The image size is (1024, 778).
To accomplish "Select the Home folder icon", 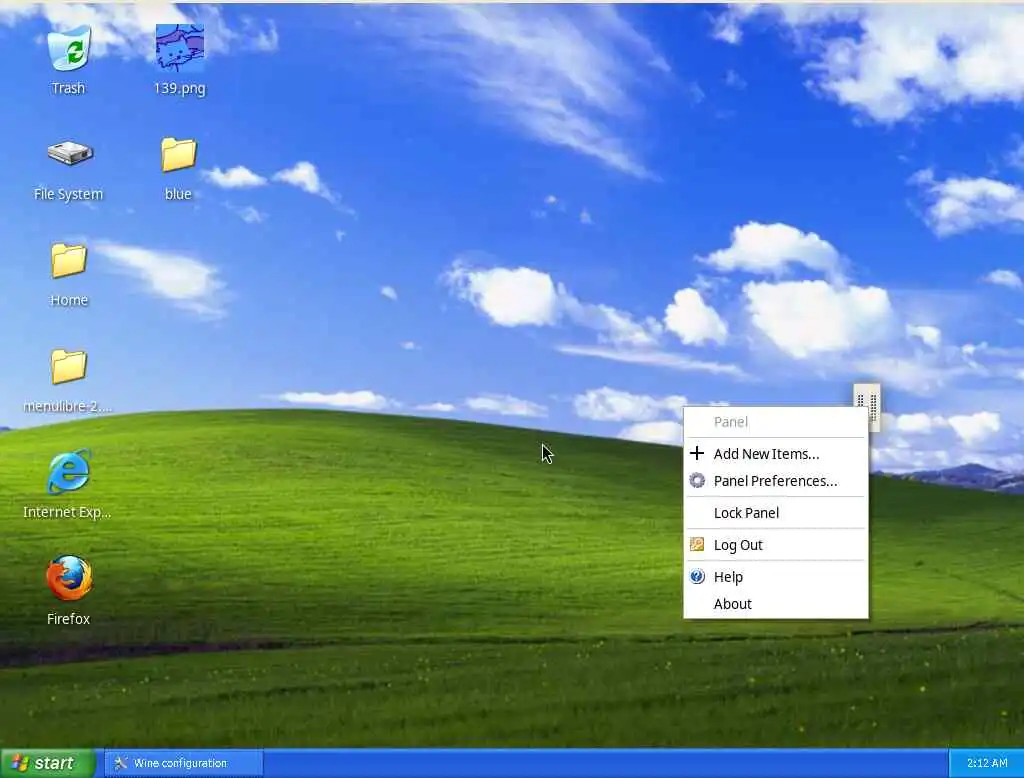I will point(69,260).
